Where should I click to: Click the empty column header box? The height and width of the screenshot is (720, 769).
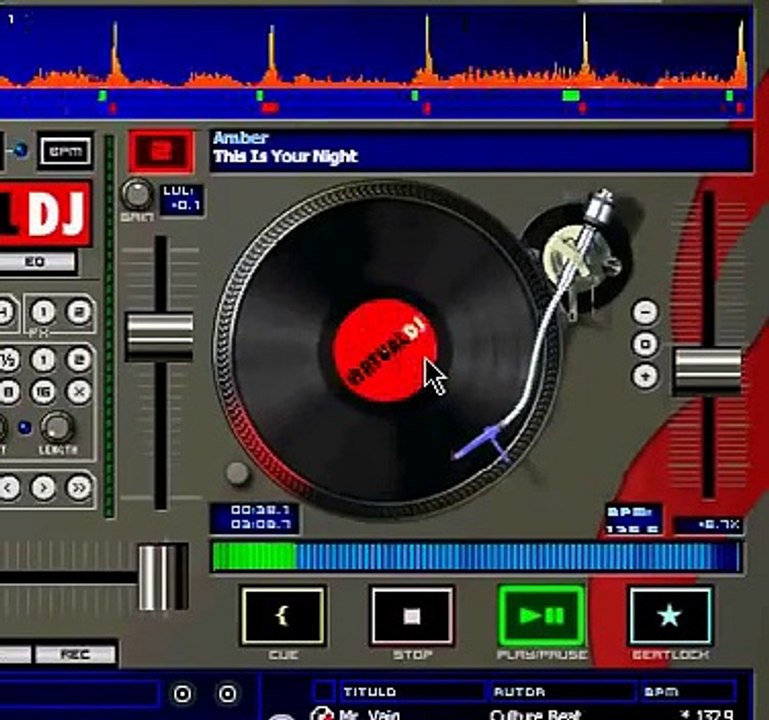[x=324, y=692]
